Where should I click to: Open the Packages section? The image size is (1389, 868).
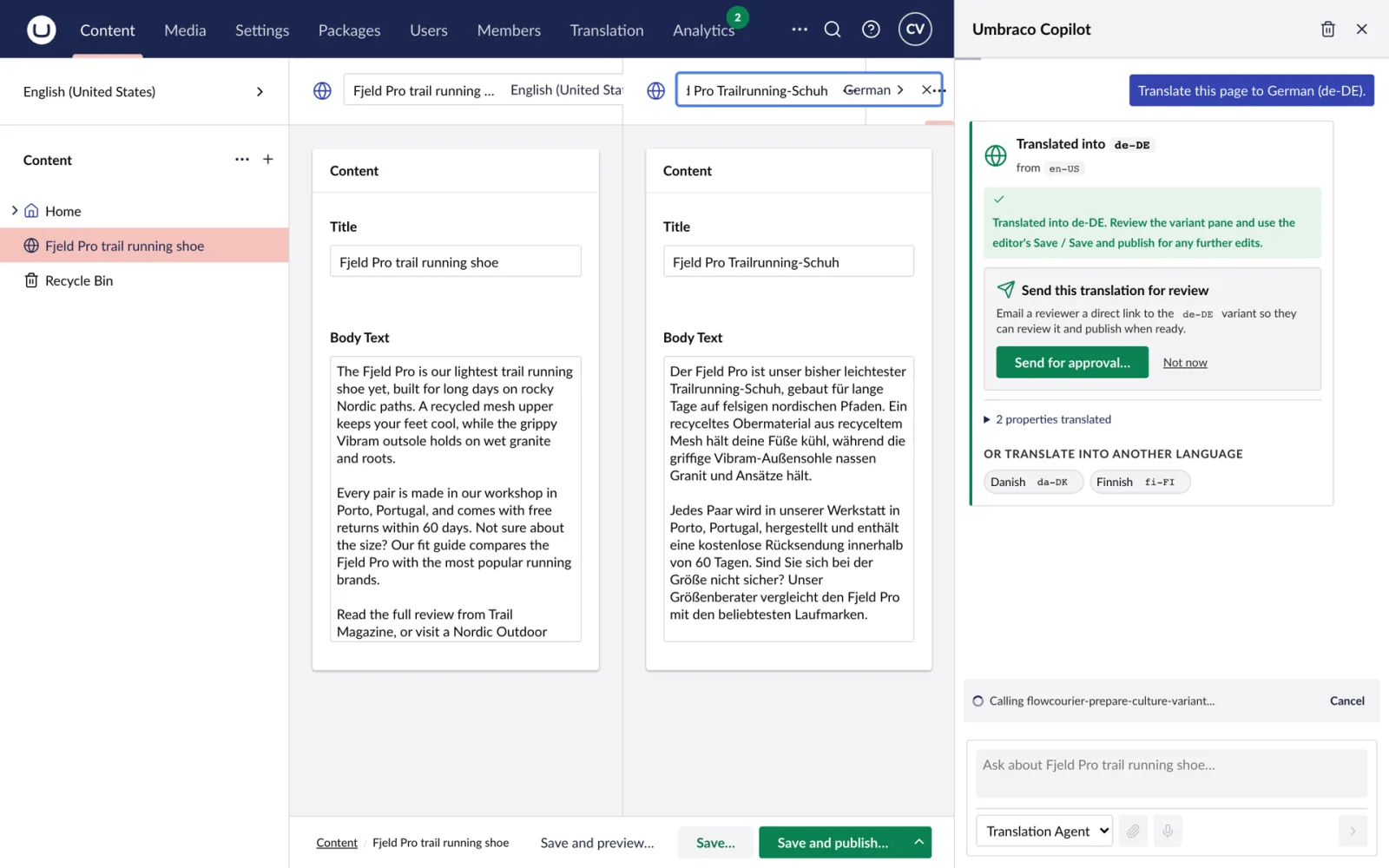349,30
